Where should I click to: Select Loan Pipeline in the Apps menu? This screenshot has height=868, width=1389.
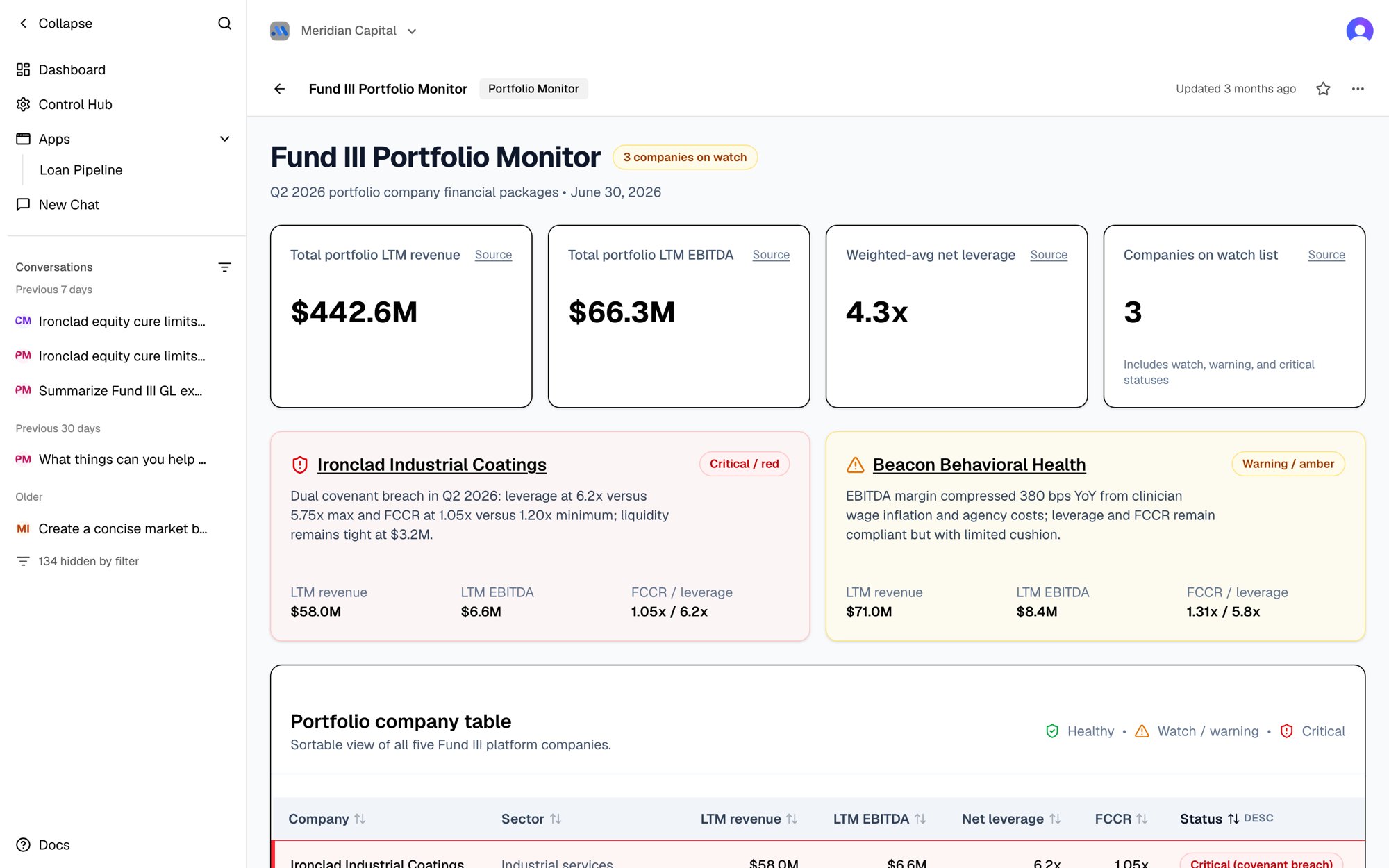click(81, 170)
